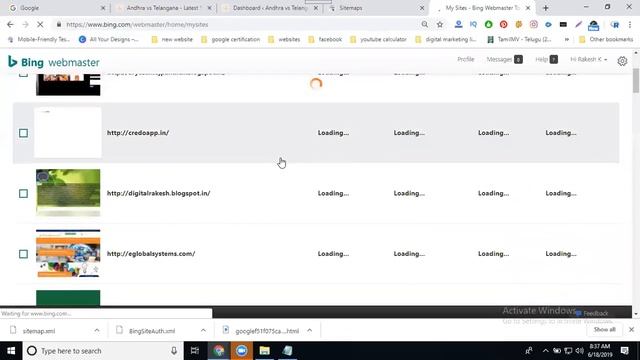Screen dimensions: 640x360
Task: Click the taskbar volume icon
Action: 580,351
